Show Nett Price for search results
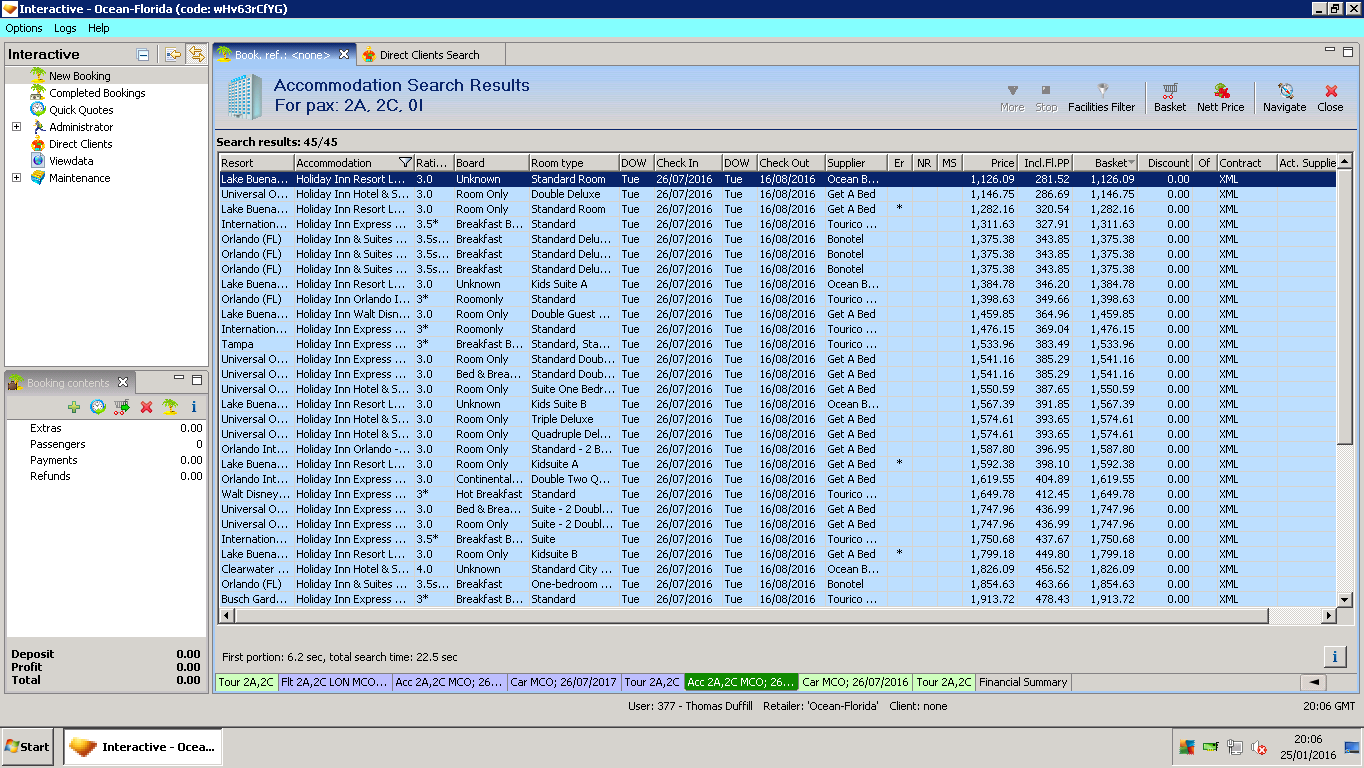The height and width of the screenshot is (768, 1364). tap(1220, 97)
